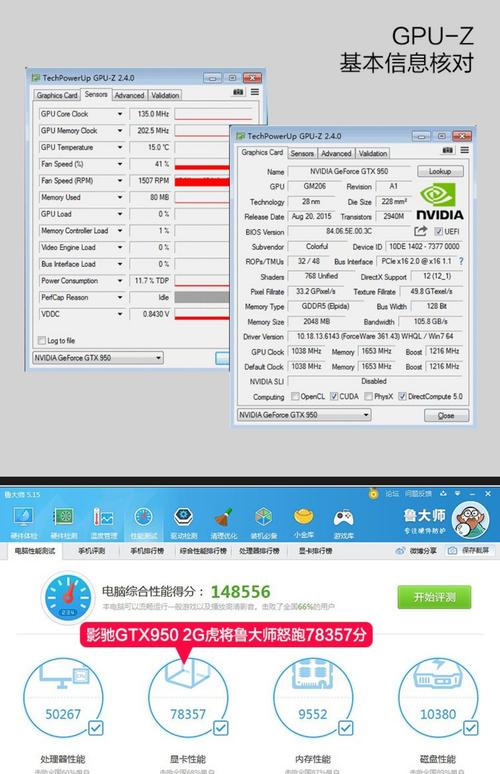This screenshot has height=774, width=500.
Task: Switch to Sensors tab in Graphics Card window
Action: (x=302, y=154)
